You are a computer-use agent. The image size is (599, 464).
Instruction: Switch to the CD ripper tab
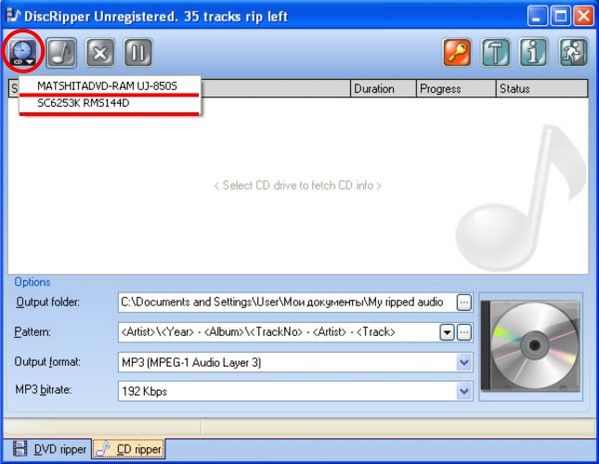pyautogui.click(x=129, y=449)
